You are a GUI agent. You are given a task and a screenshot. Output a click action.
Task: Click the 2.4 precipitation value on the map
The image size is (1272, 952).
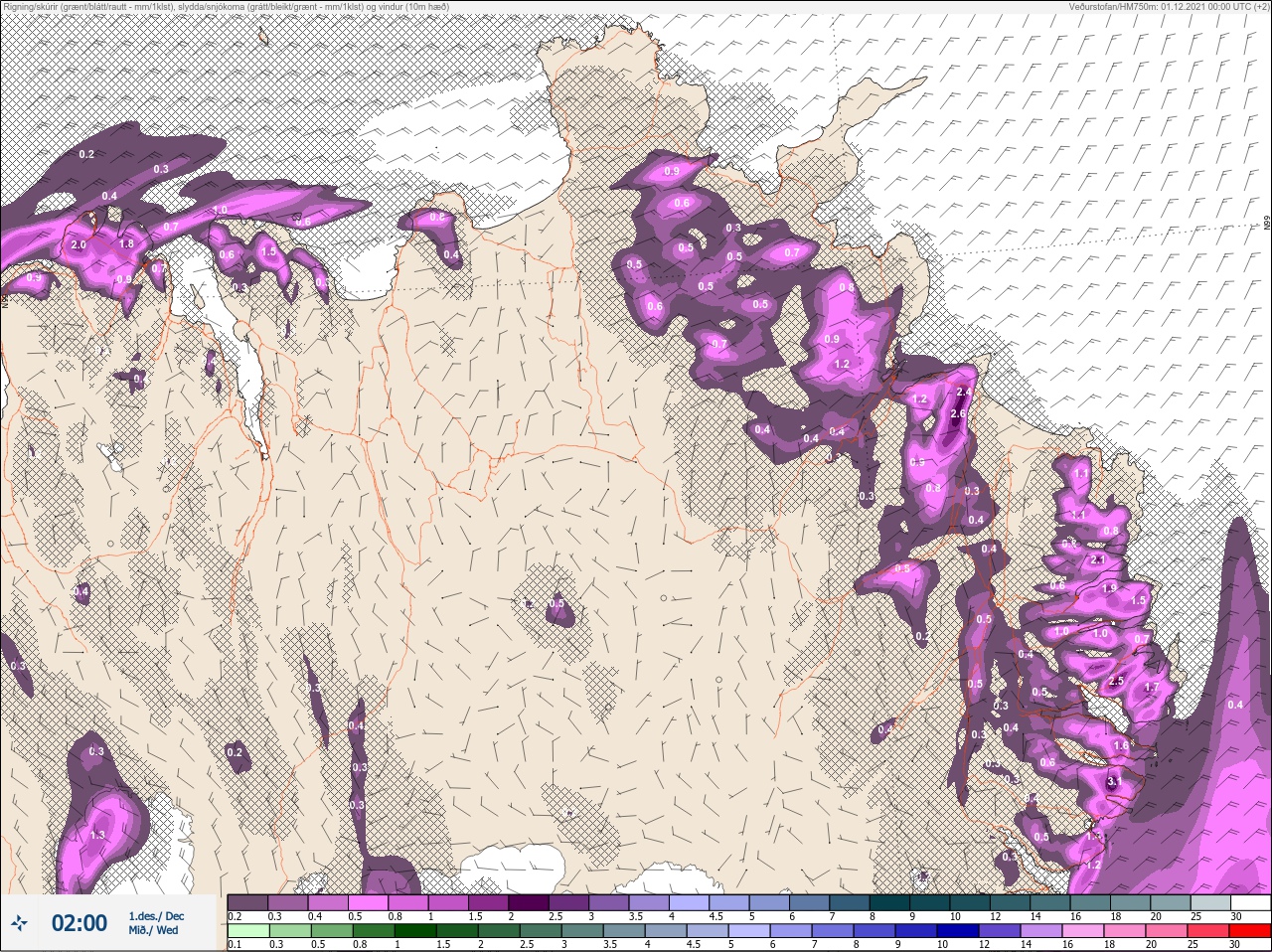963,393
